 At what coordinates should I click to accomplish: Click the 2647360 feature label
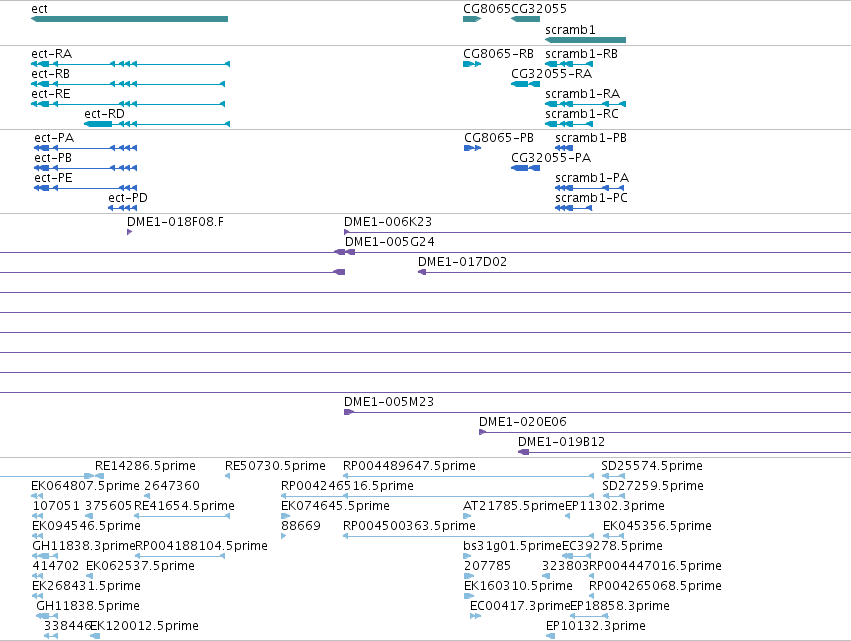pyautogui.click(x=172, y=486)
